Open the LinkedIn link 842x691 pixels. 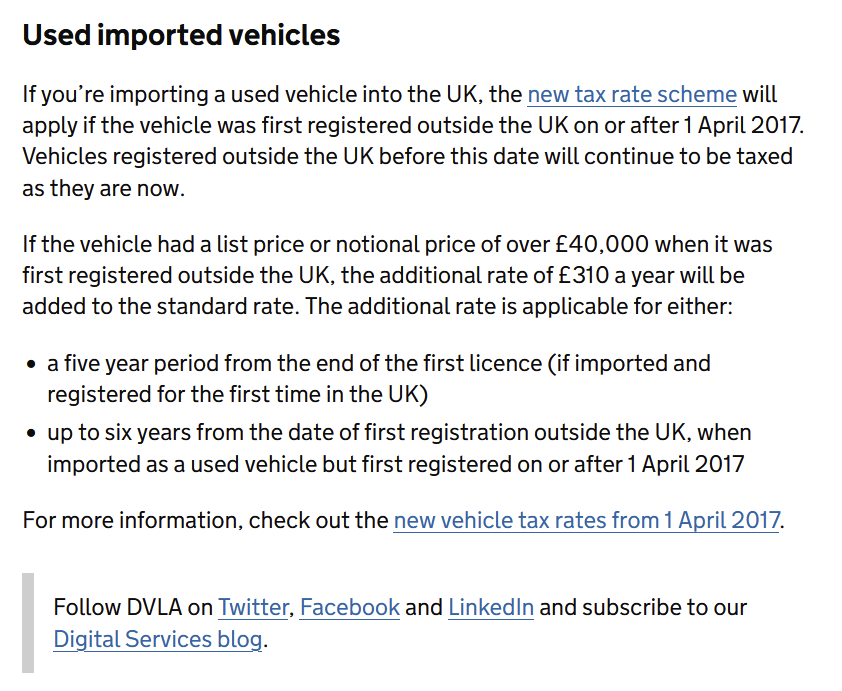click(490, 607)
